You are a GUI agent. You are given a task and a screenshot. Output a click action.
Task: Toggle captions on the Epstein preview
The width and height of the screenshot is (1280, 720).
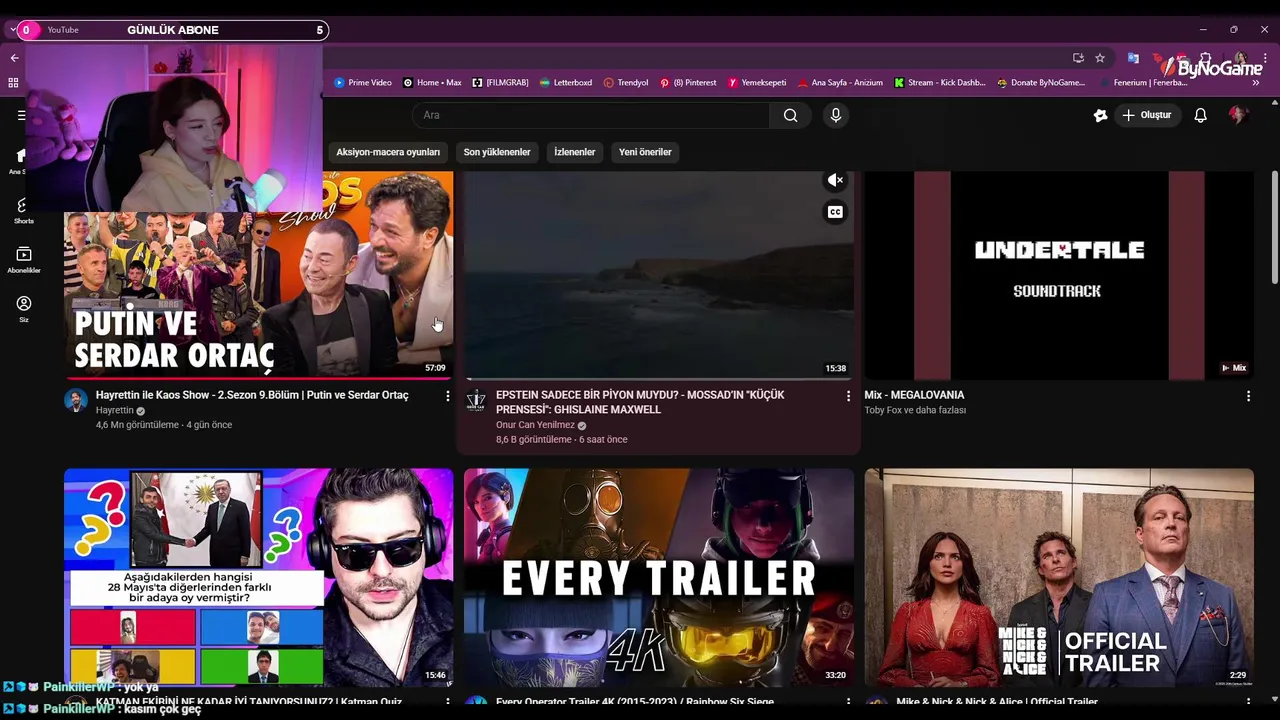point(835,212)
